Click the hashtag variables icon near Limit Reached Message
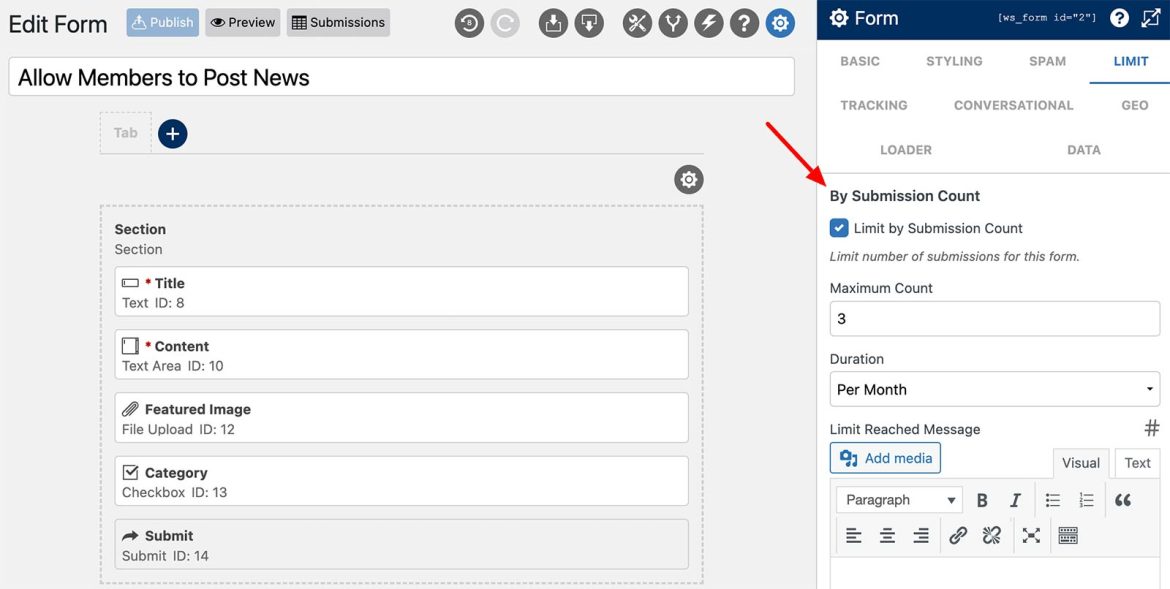The image size is (1170, 589). pyautogui.click(x=1151, y=427)
